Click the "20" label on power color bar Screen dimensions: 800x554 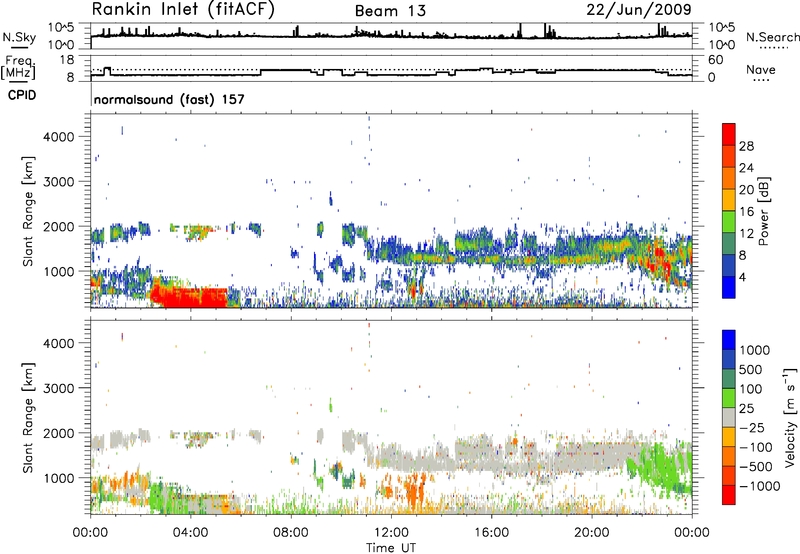(746, 190)
